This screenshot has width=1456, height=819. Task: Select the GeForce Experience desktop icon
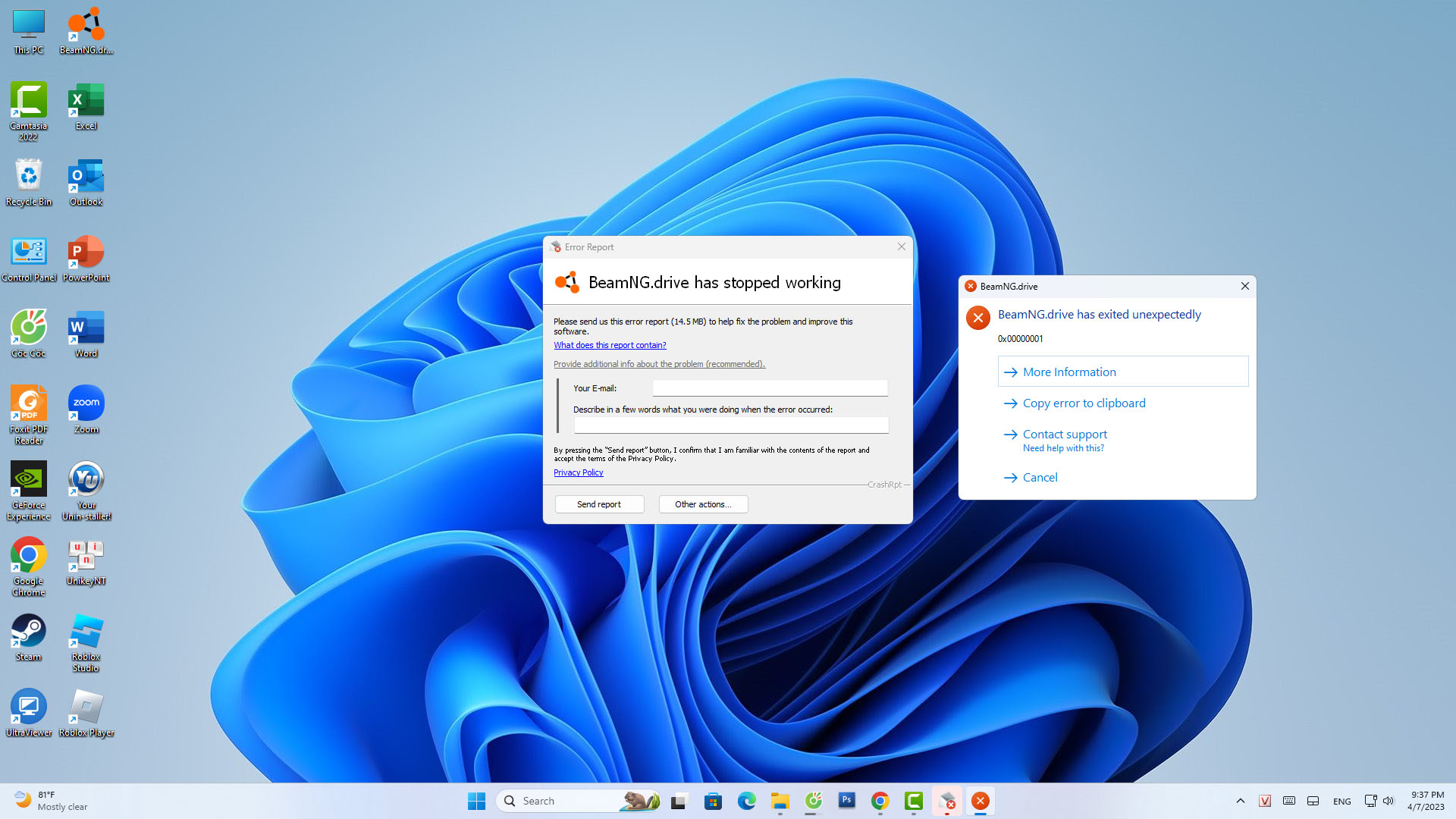click(x=29, y=490)
